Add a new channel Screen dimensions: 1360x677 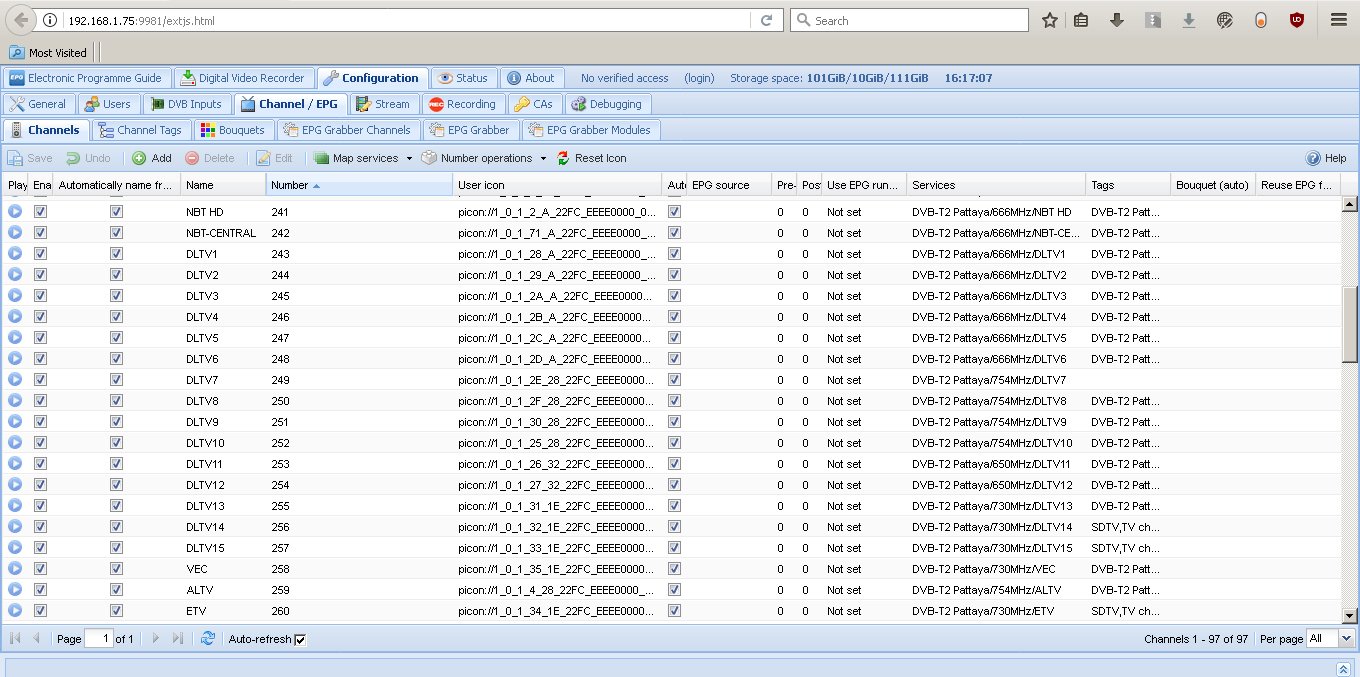(x=152, y=158)
